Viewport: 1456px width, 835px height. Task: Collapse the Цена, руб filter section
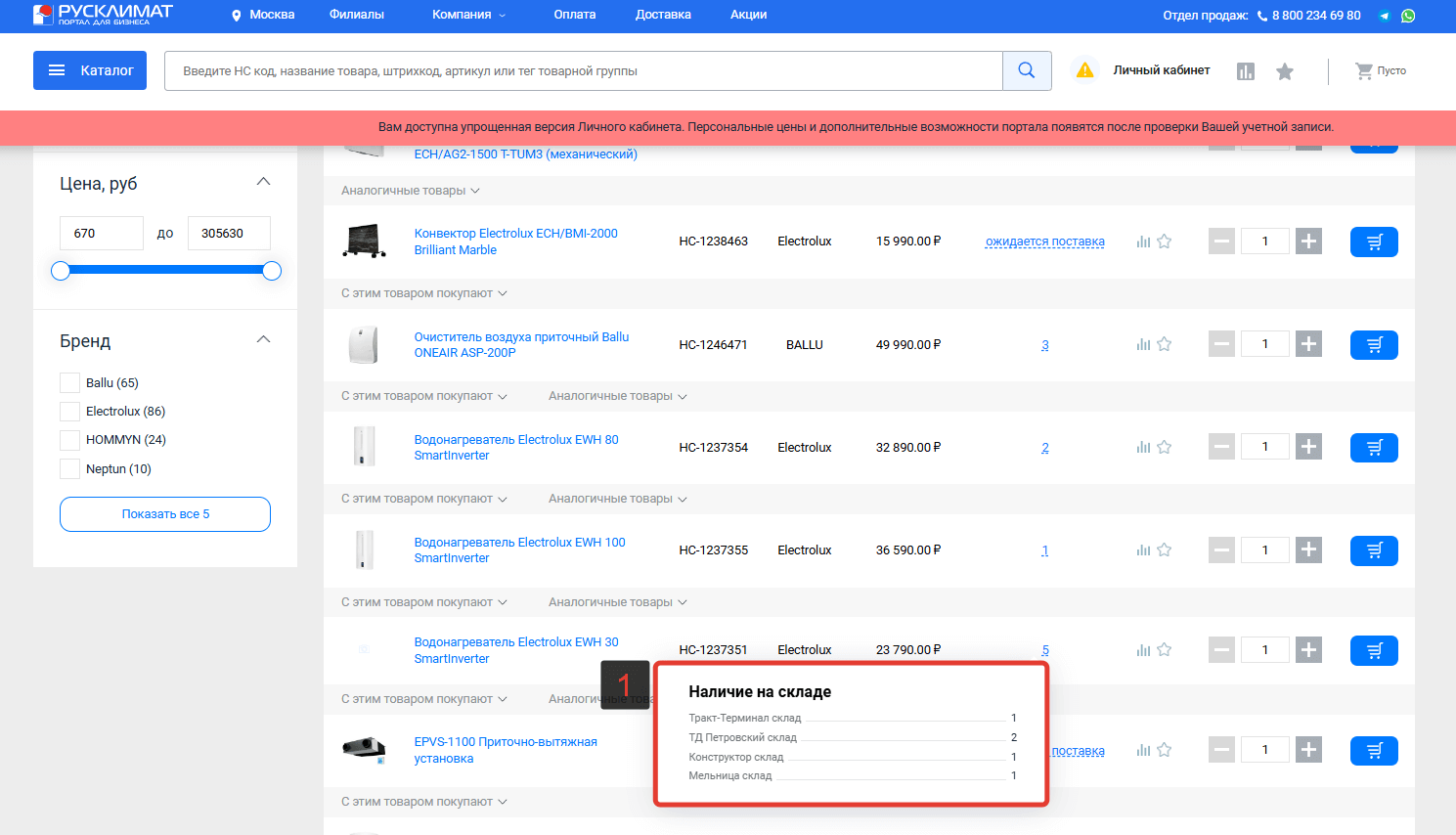click(263, 182)
